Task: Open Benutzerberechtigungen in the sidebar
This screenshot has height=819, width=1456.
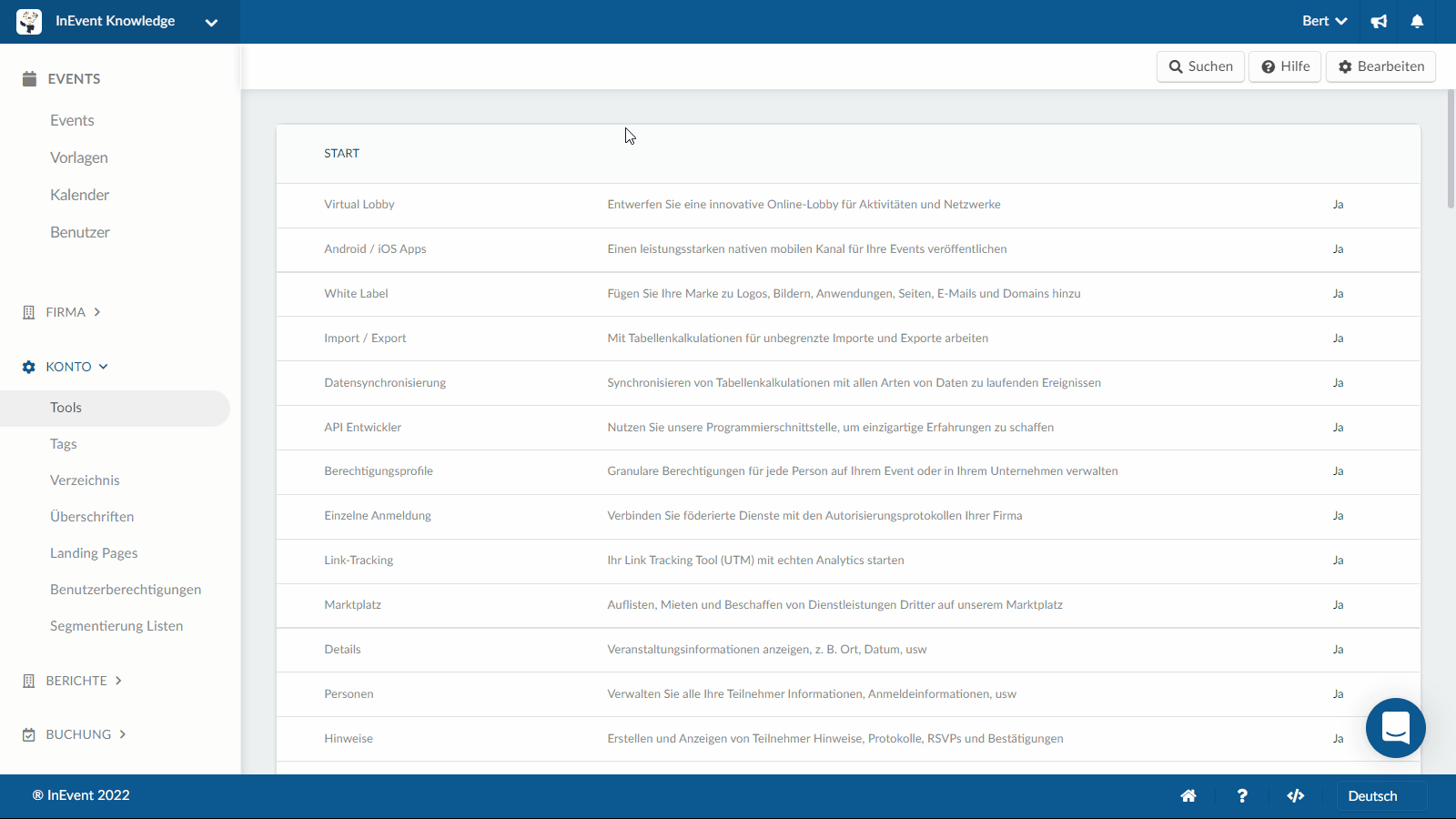Action: click(126, 590)
